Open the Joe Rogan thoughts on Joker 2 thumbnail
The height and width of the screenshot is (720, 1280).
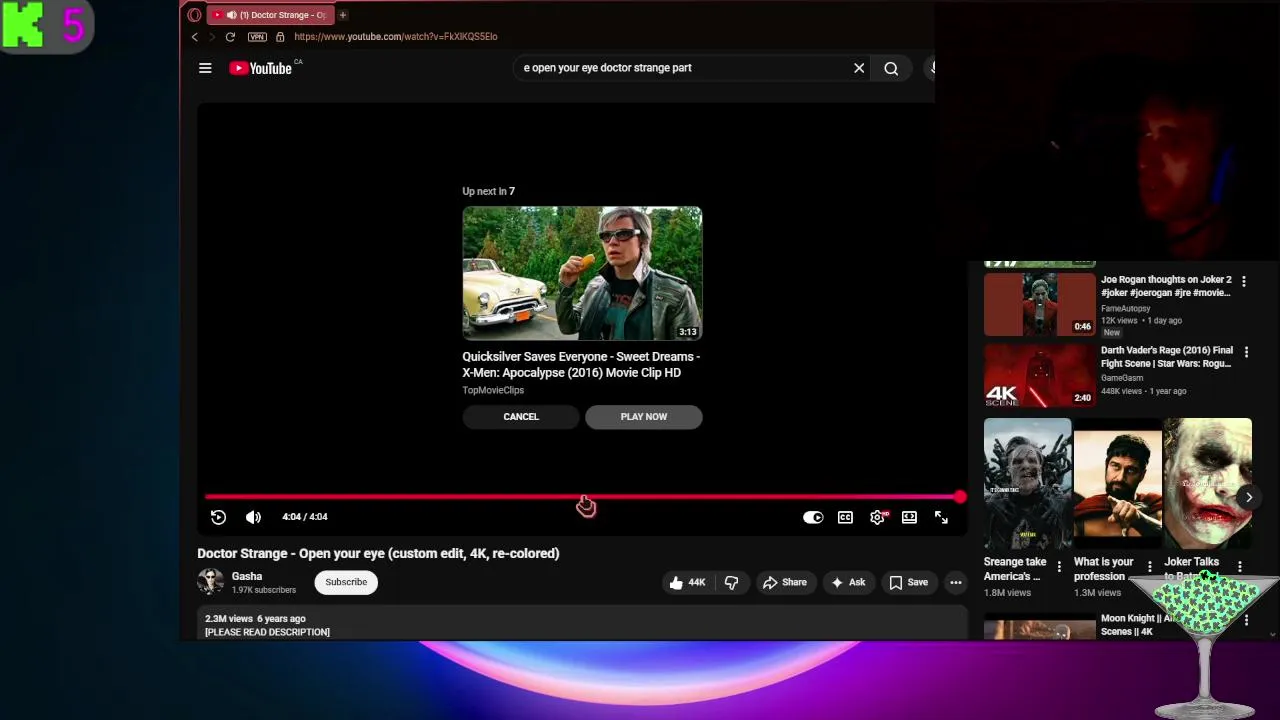[1040, 304]
